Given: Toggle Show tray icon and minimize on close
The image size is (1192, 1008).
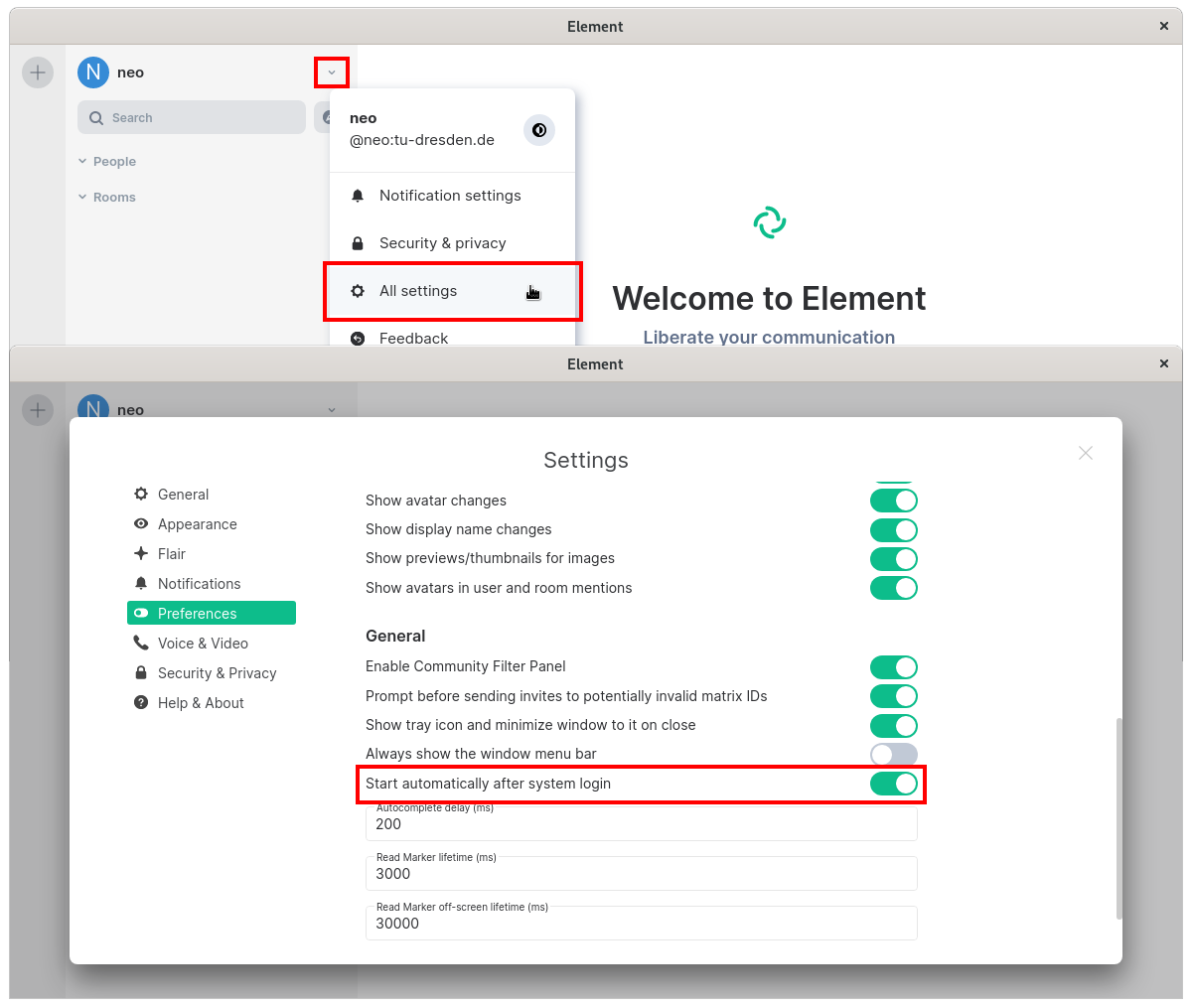Looking at the screenshot, I should pos(894,726).
